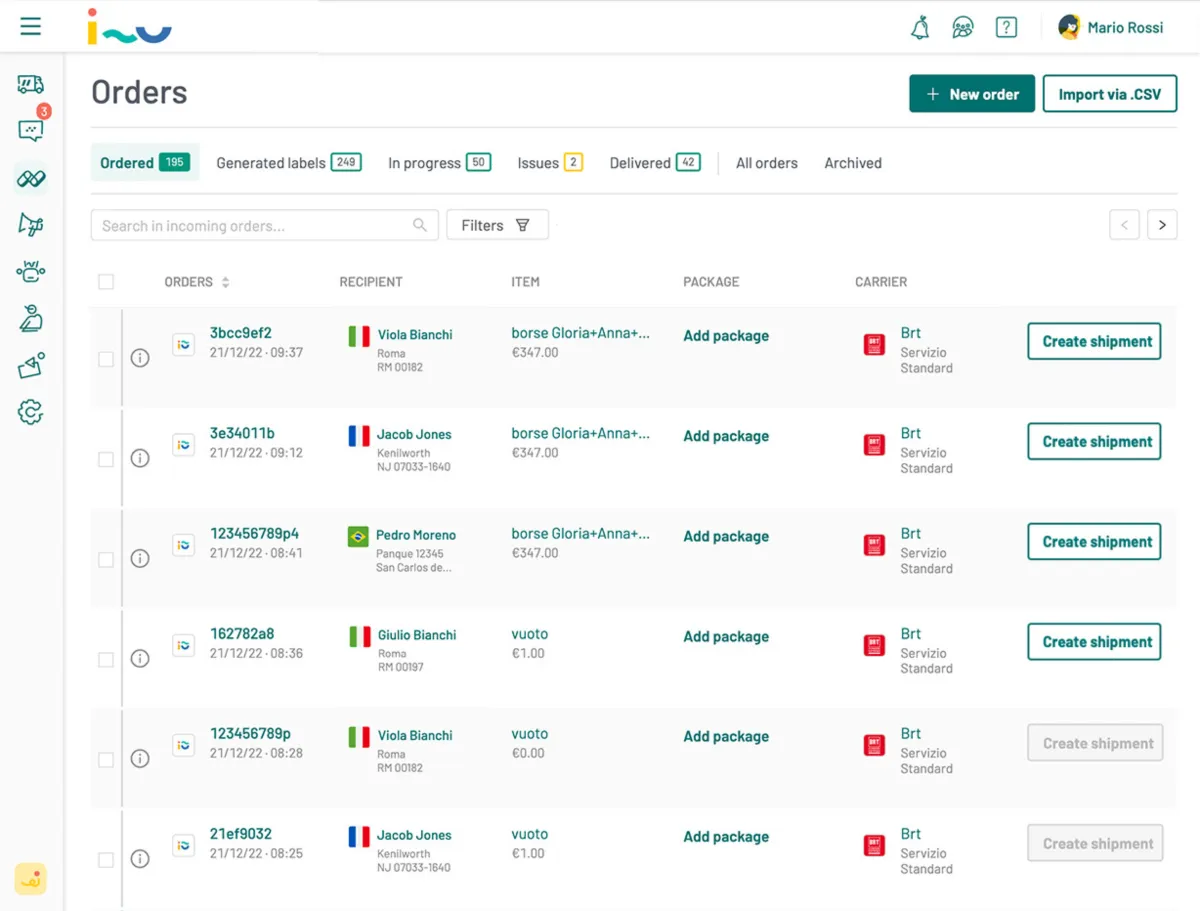Check the box for order 21ef9032
Screen dimensions: 1200x911
[106, 859]
